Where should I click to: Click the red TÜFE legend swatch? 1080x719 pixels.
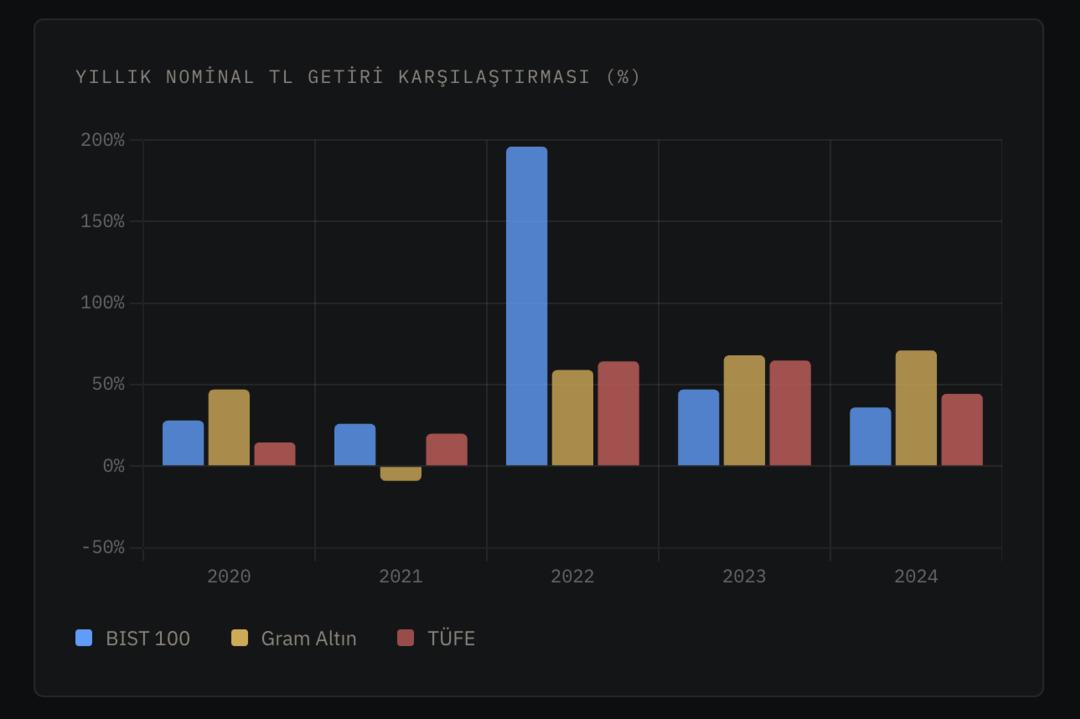tap(407, 638)
